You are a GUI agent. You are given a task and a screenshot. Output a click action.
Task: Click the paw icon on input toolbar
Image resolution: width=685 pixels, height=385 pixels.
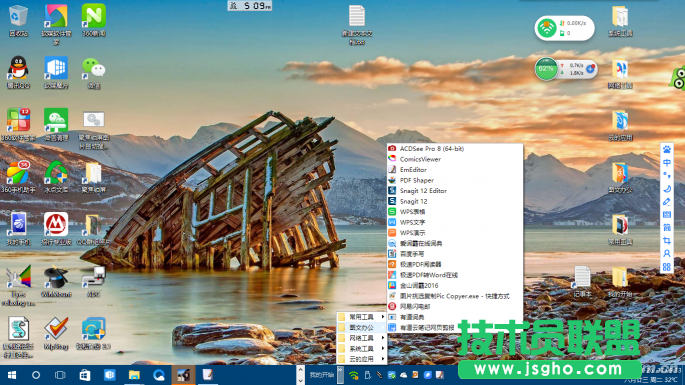pos(667,149)
